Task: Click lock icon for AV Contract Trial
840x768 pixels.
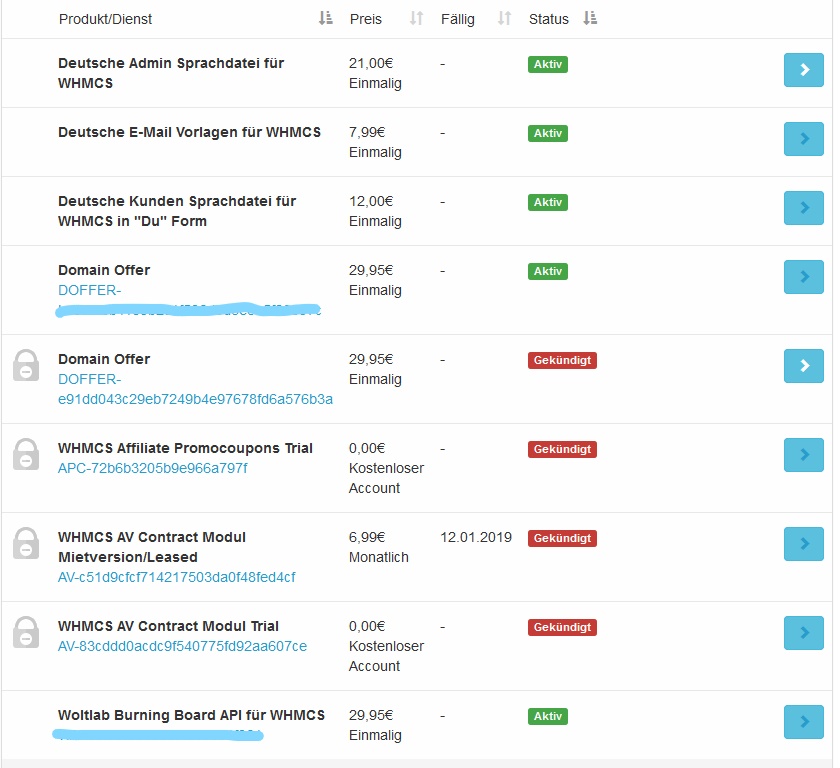Action: pyautogui.click(x=26, y=632)
